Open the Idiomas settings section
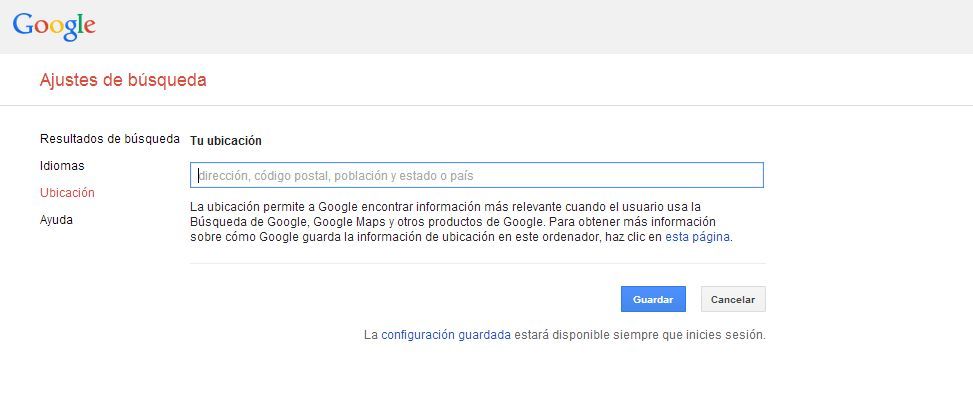 click(x=62, y=166)
